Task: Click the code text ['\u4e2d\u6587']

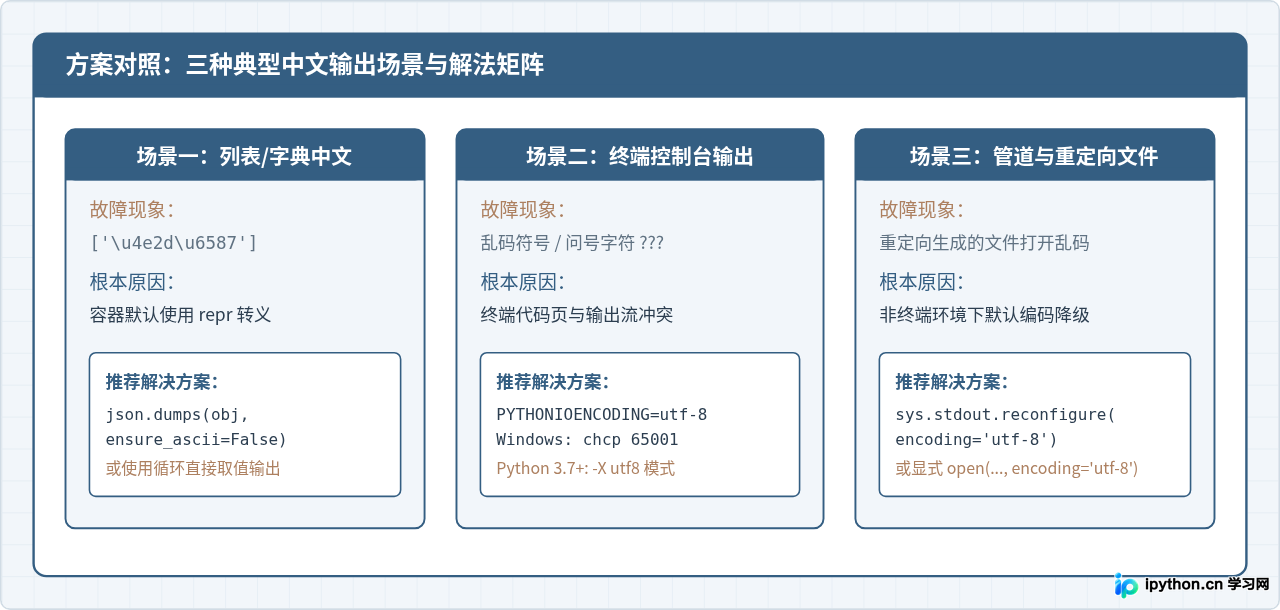Action: (174, 243)
